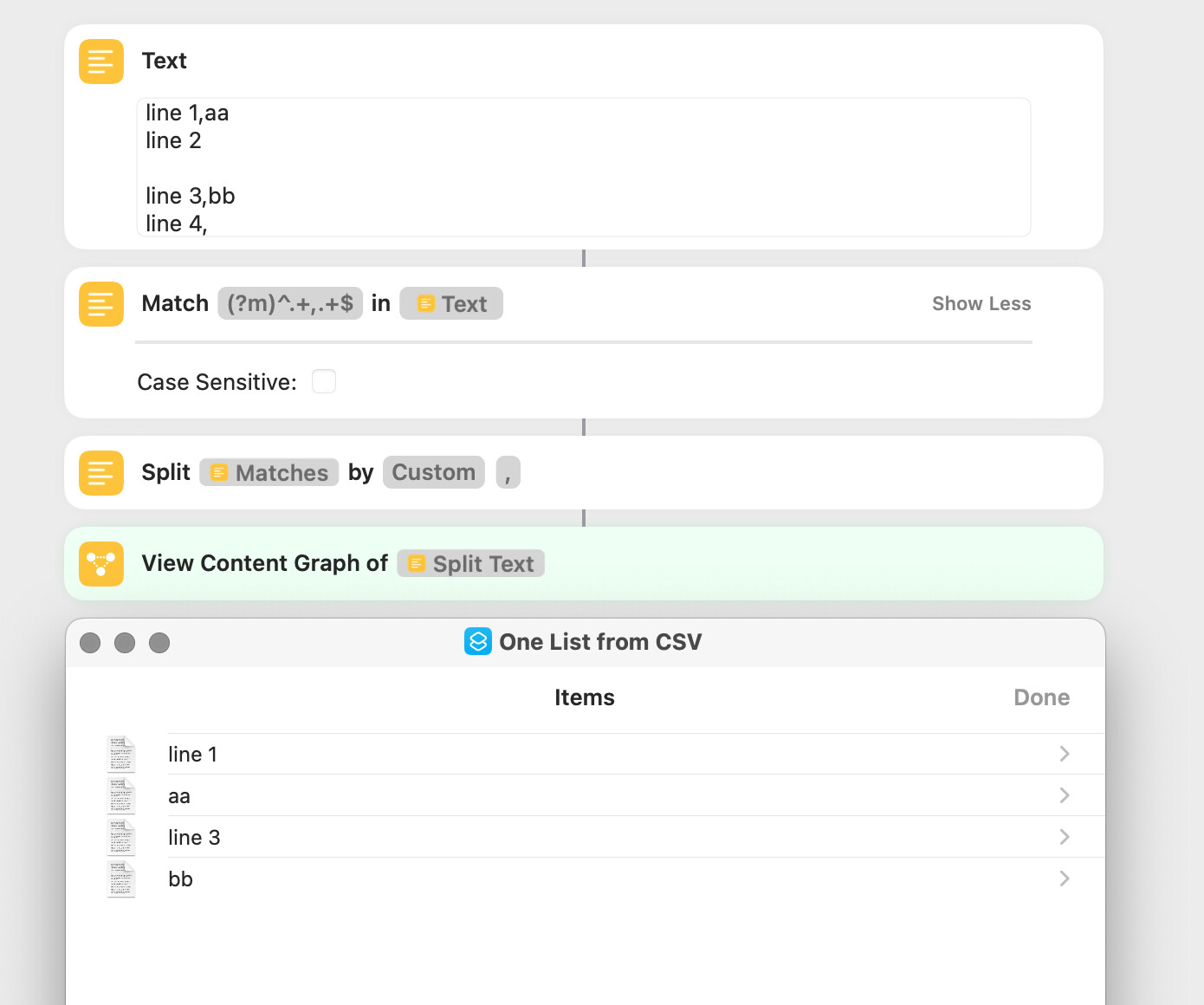Click the regex pattern field (?m)^.+,.+$
1204x1005 pixels.
[290, 303]
